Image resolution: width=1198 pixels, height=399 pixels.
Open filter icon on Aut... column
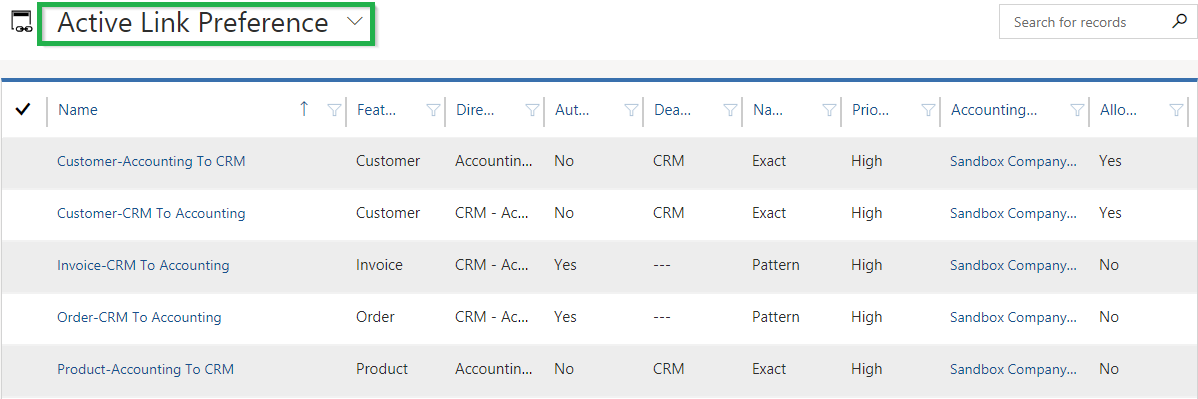[x=631, y=110]
